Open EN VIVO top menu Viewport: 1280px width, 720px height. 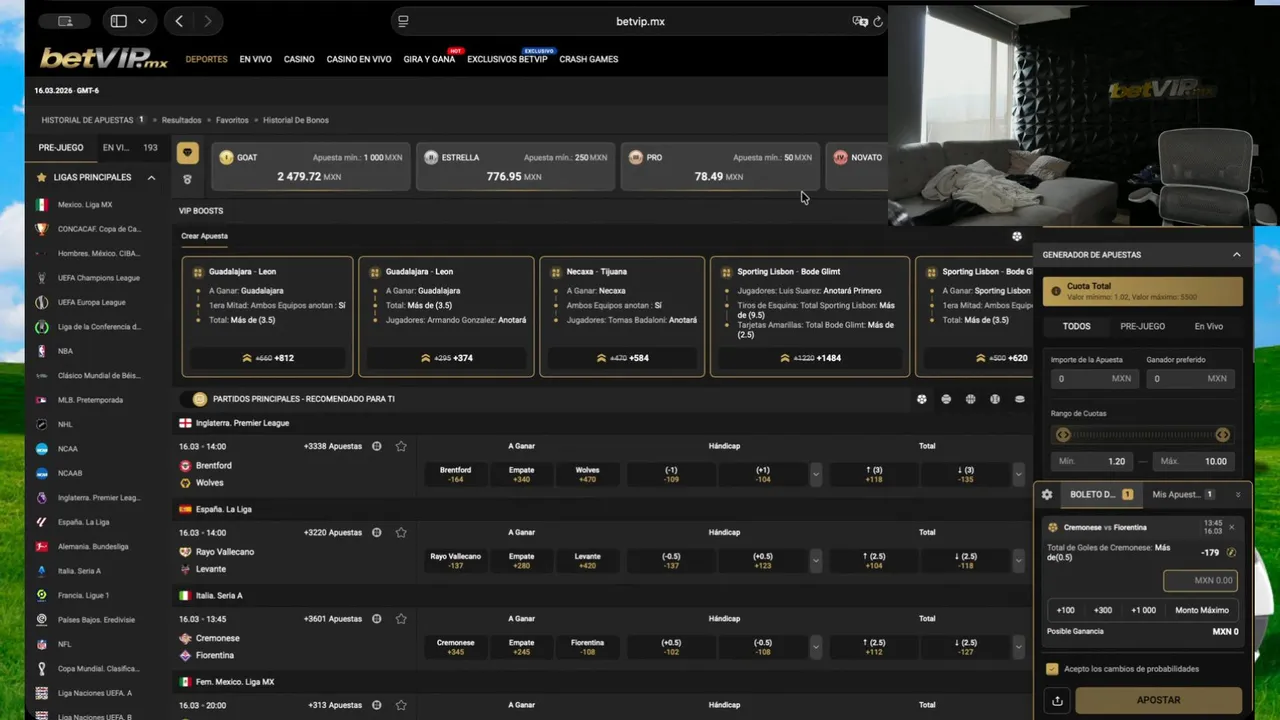[255, 59]
